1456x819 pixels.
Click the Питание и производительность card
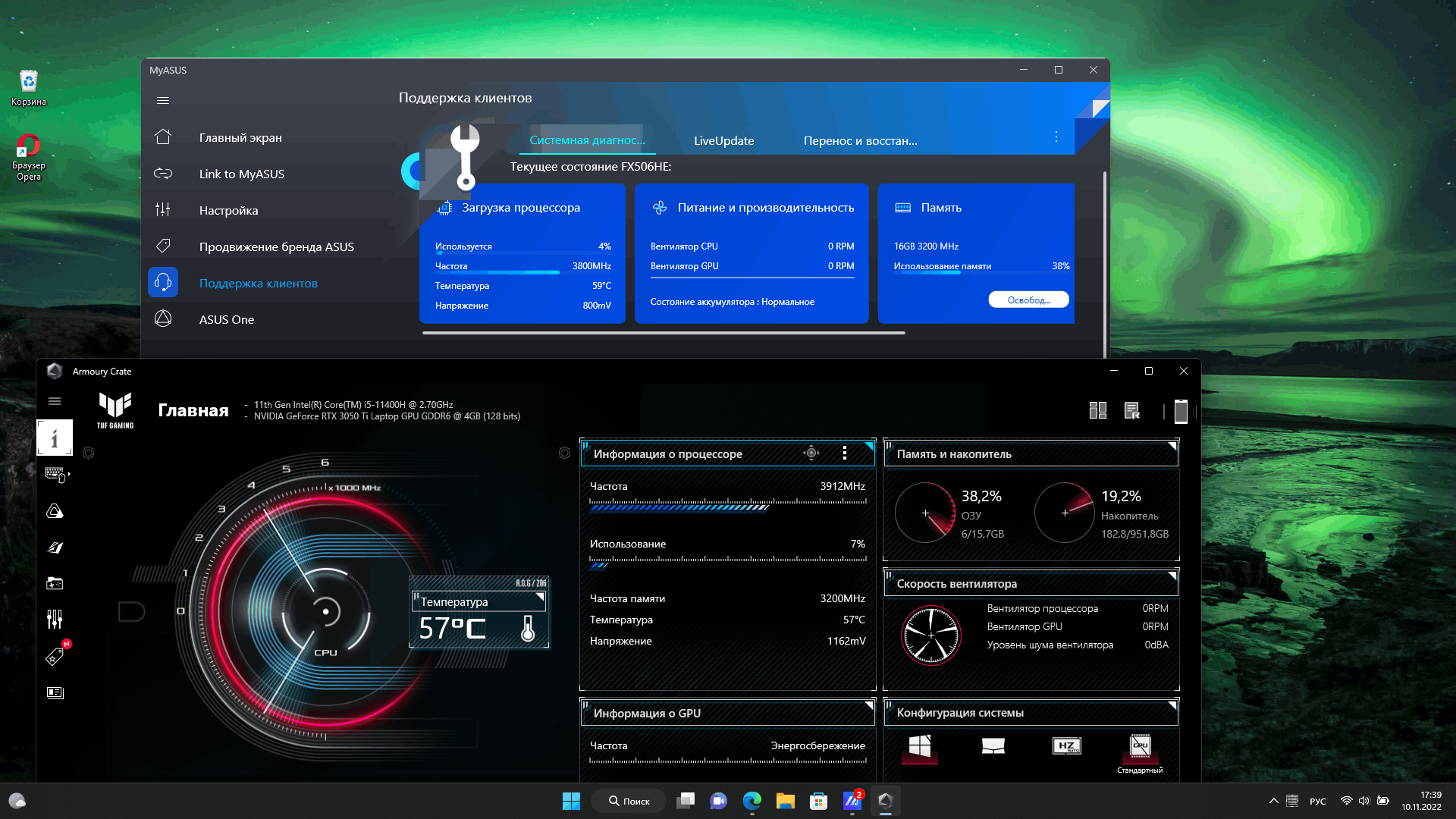[x=752, y=253]
